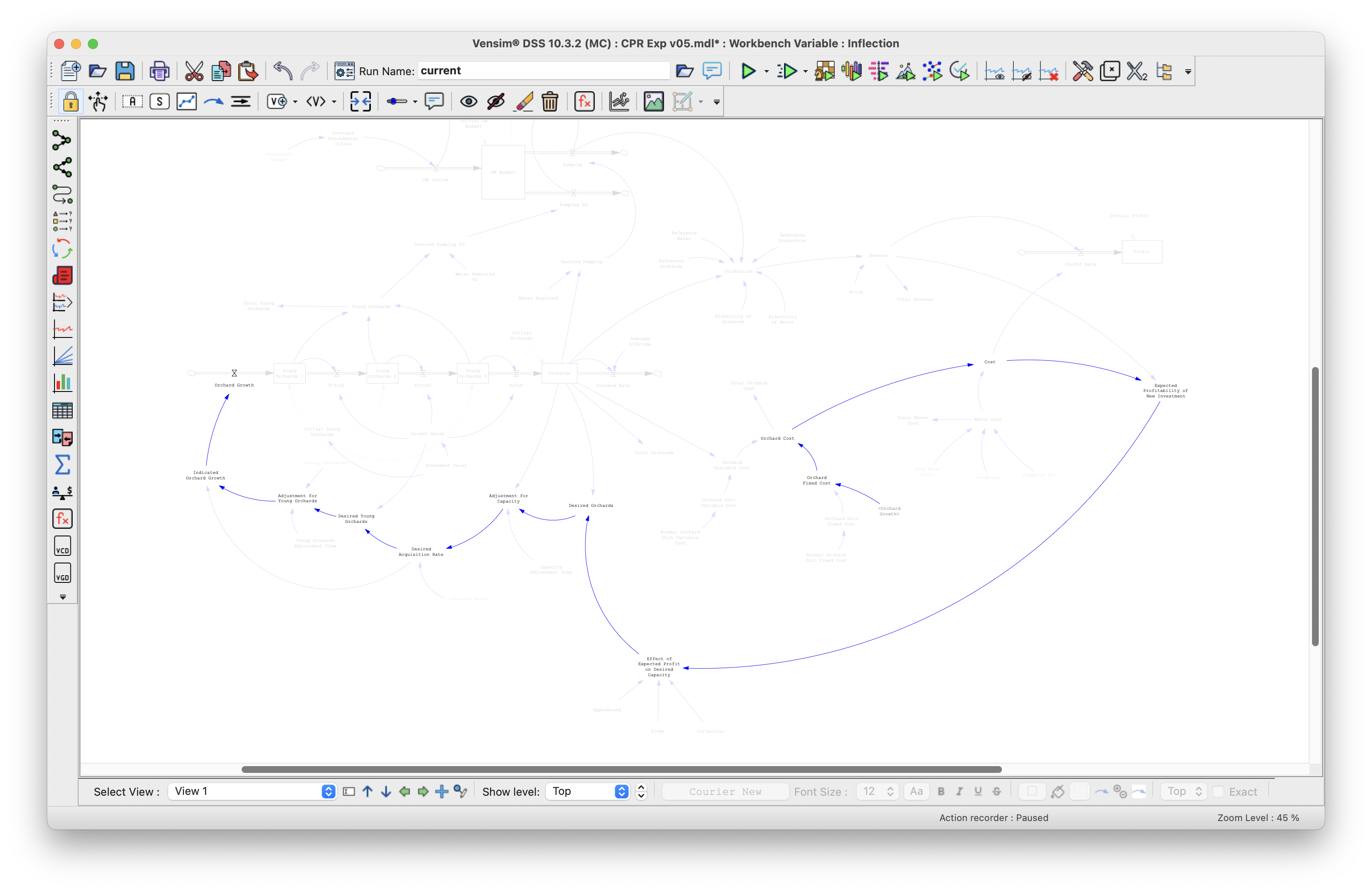Open the Bar Graph tool in sidebar
The width and height of the screenshot is (1372, 892).
pyautogui.click(x=62, y=383)
